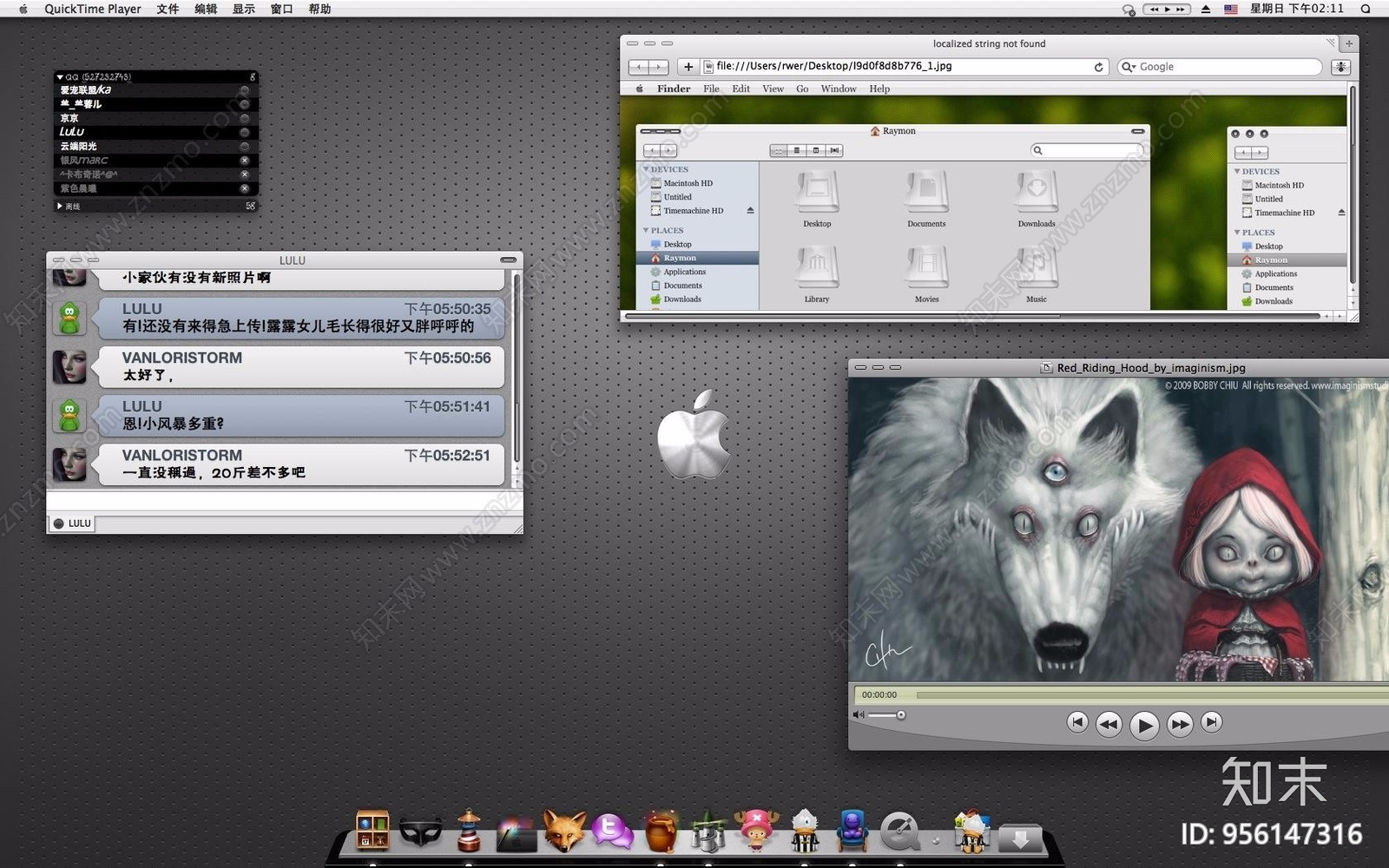Screen dimensions: 1389x868
Task: Launch the lighthouse app from the Dock
Action: pos(469,831)
